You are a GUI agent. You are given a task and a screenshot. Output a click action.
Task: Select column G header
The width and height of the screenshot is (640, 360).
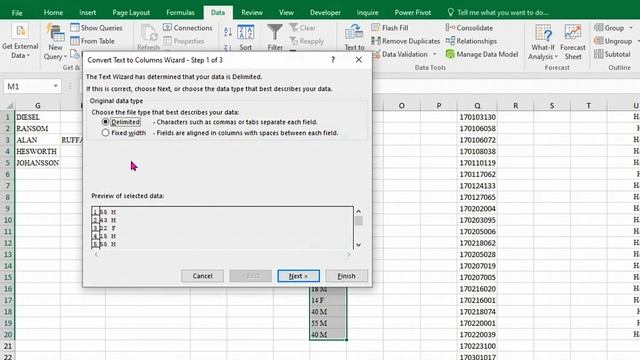point(38,106)
